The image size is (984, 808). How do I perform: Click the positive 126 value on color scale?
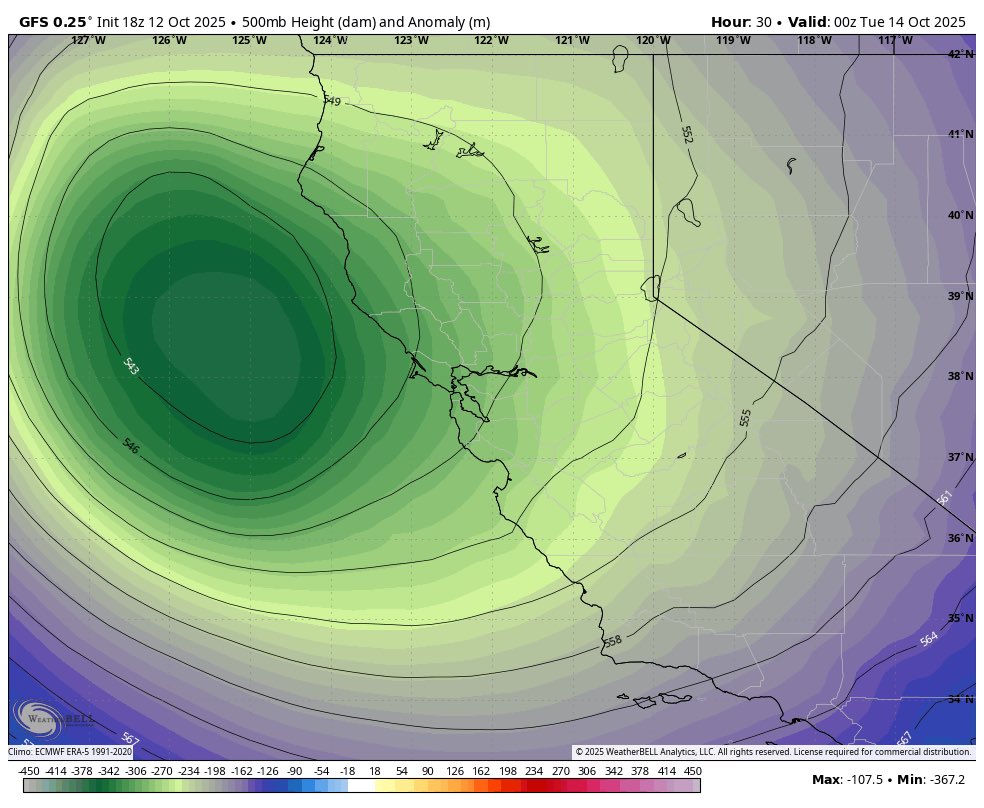(454, 771)
